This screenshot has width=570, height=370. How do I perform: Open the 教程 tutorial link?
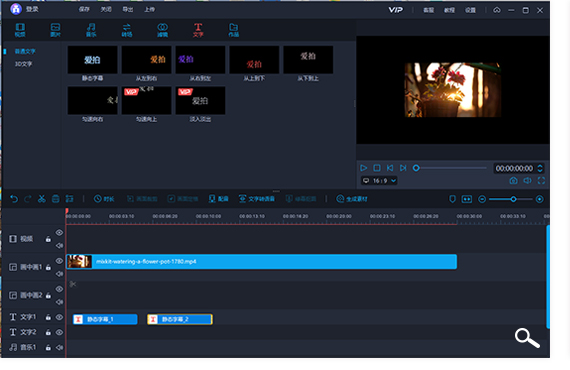click(449, 10)
